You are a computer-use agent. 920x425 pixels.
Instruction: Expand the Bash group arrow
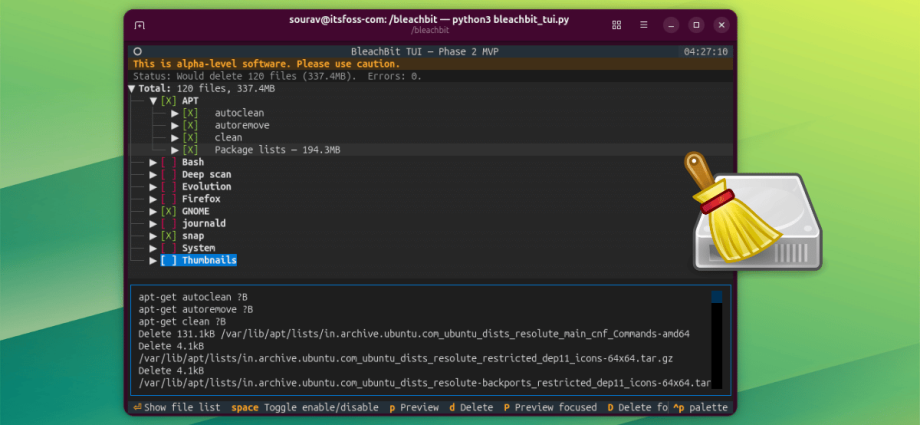153,163
